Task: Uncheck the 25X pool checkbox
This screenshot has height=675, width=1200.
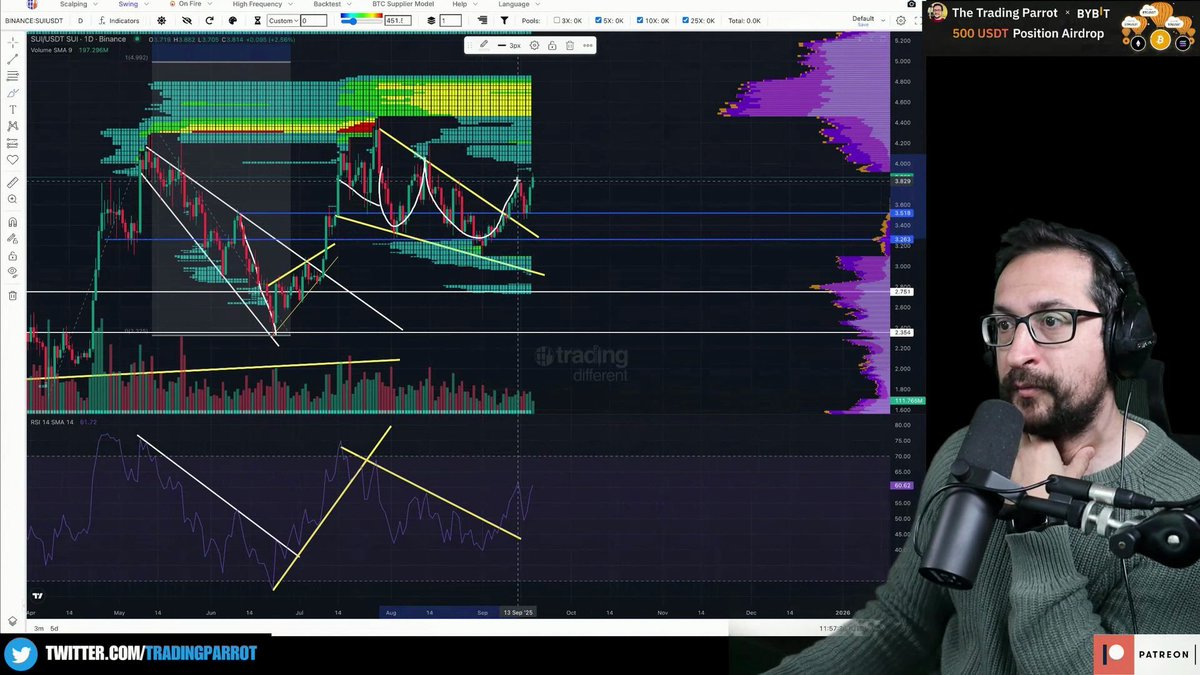Action: 687,20
